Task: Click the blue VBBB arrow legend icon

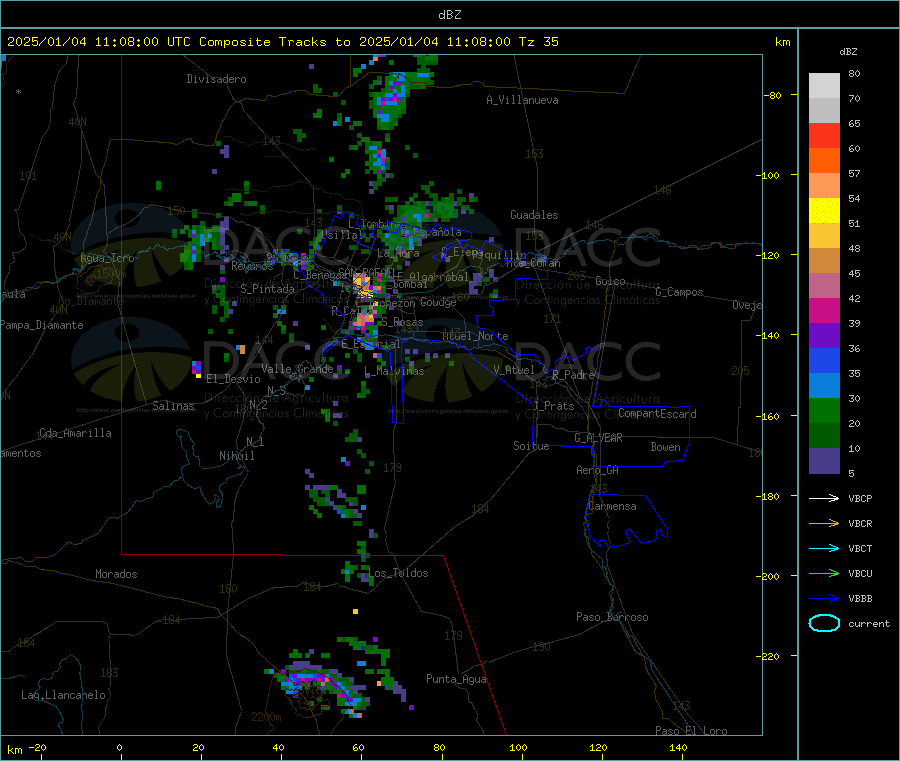Action: (x=824, y=598)
